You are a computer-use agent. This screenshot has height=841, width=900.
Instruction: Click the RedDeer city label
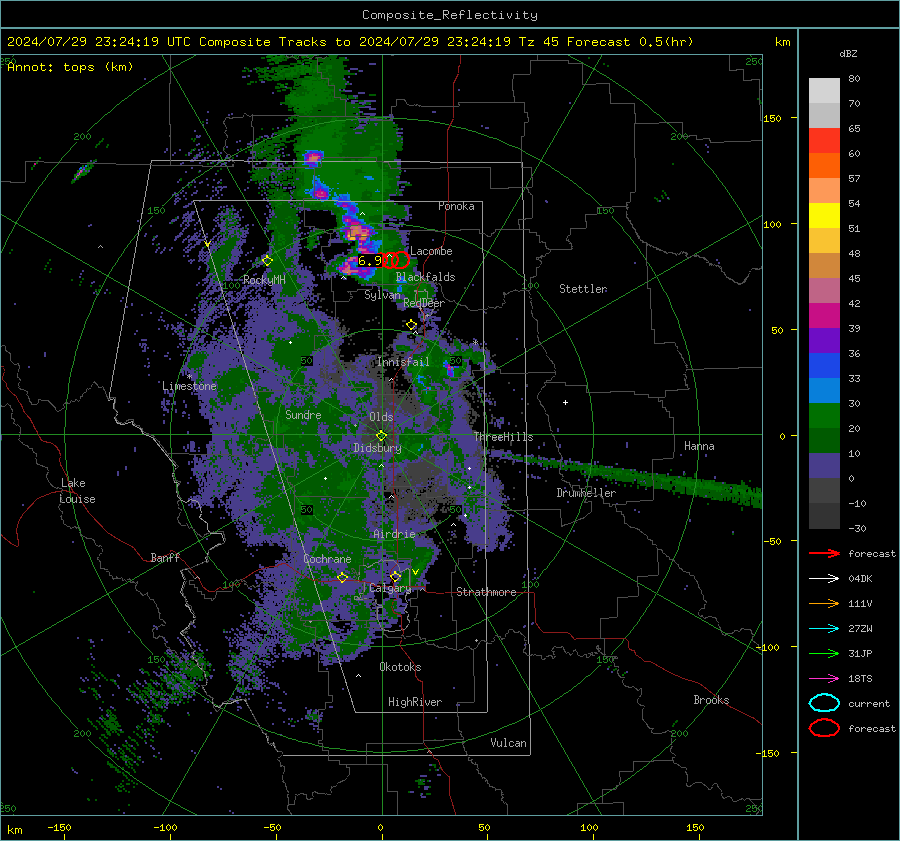pyautogui.click(x=424, y=303)
